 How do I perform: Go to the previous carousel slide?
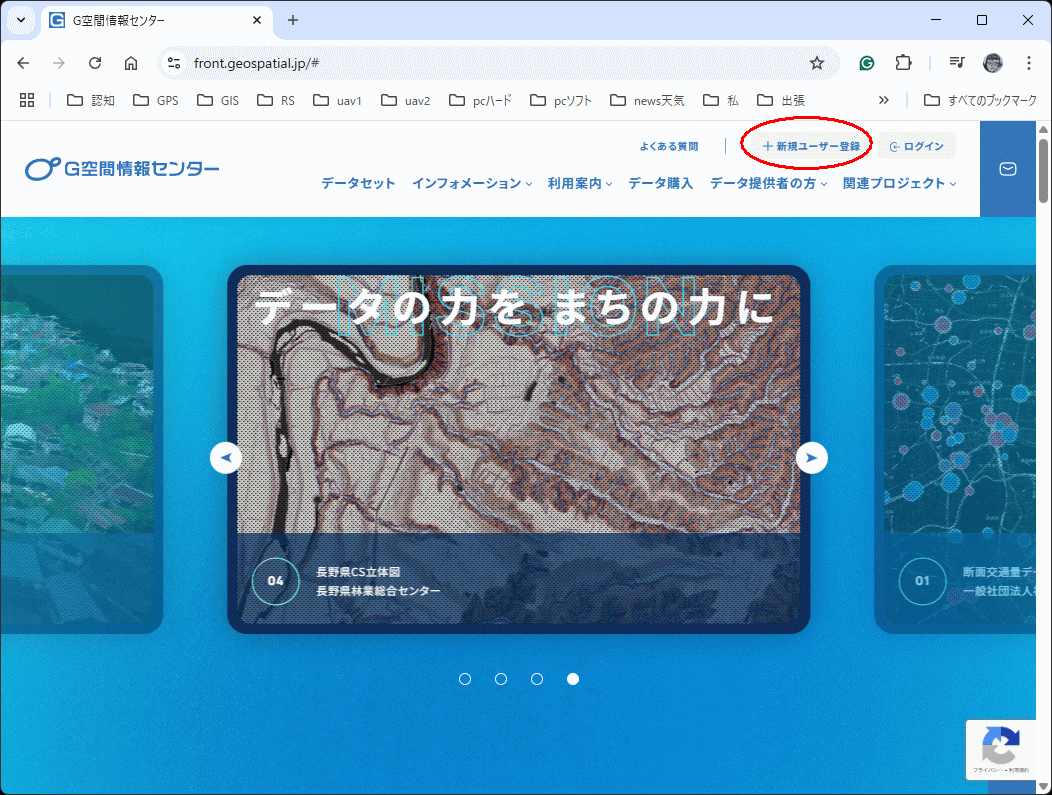click(x=226, y=458)
